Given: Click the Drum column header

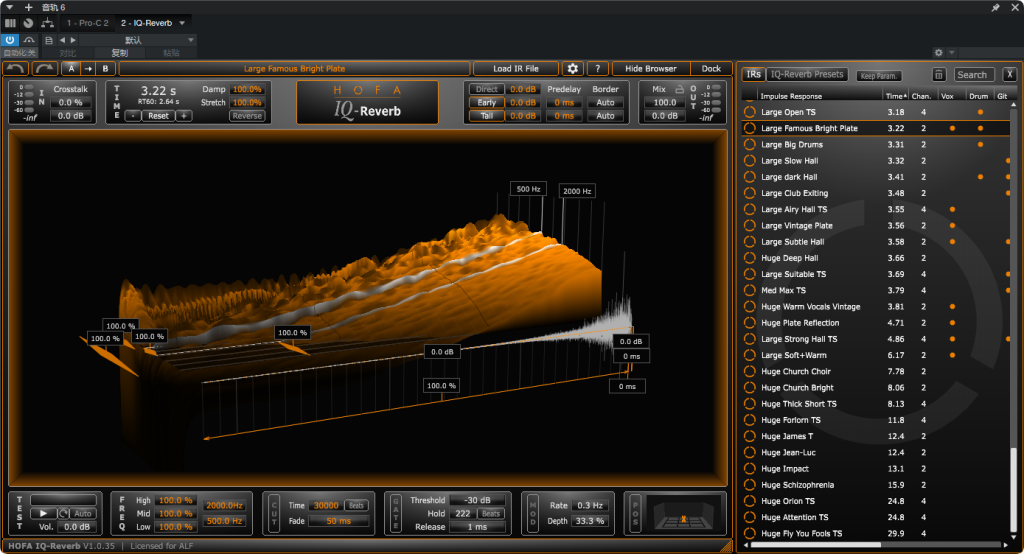Looking at the screenshot, I should coord(978,96).
